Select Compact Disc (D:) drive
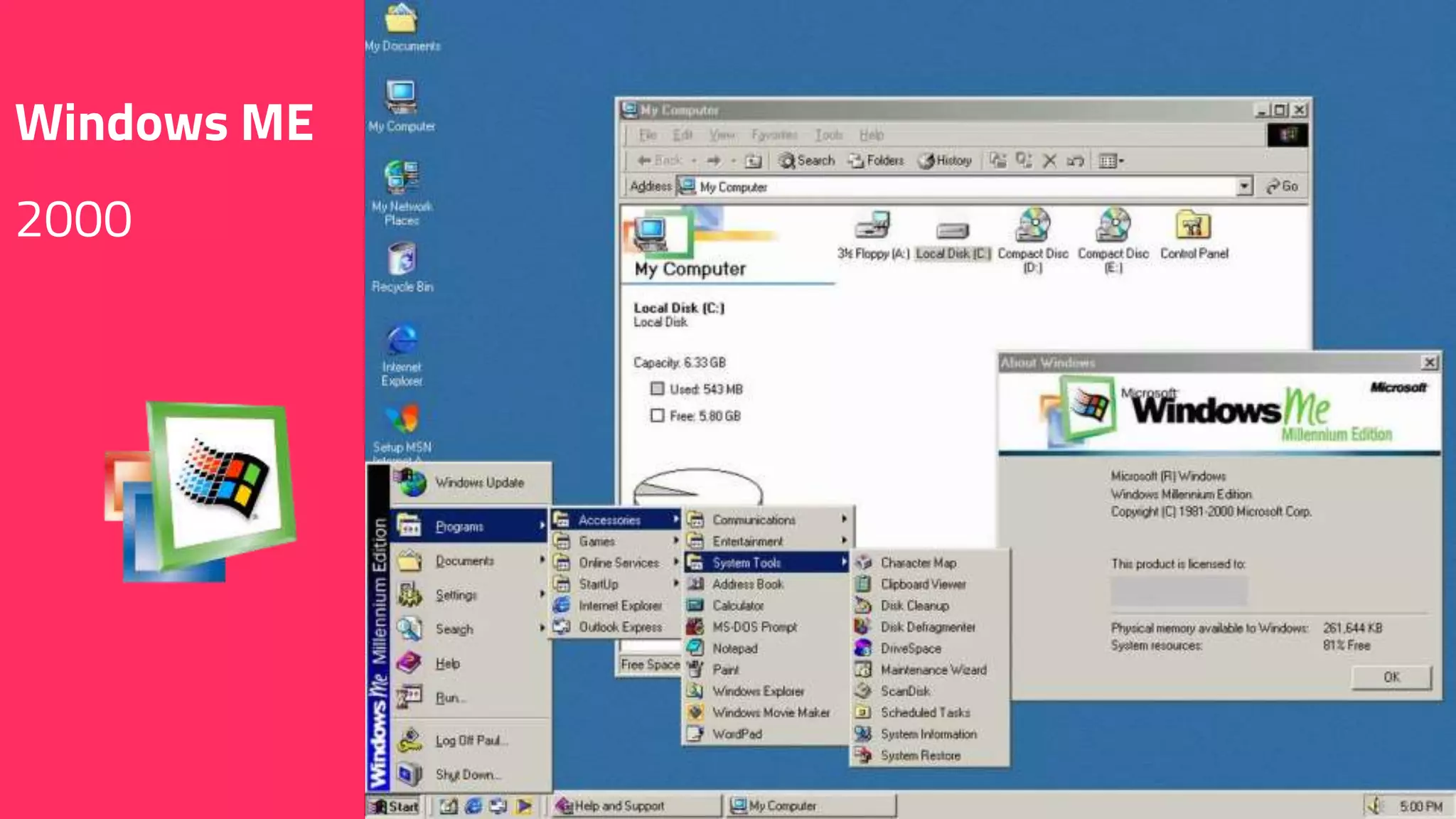This screenshot has width=1456, height=819. click(1033, 240)
